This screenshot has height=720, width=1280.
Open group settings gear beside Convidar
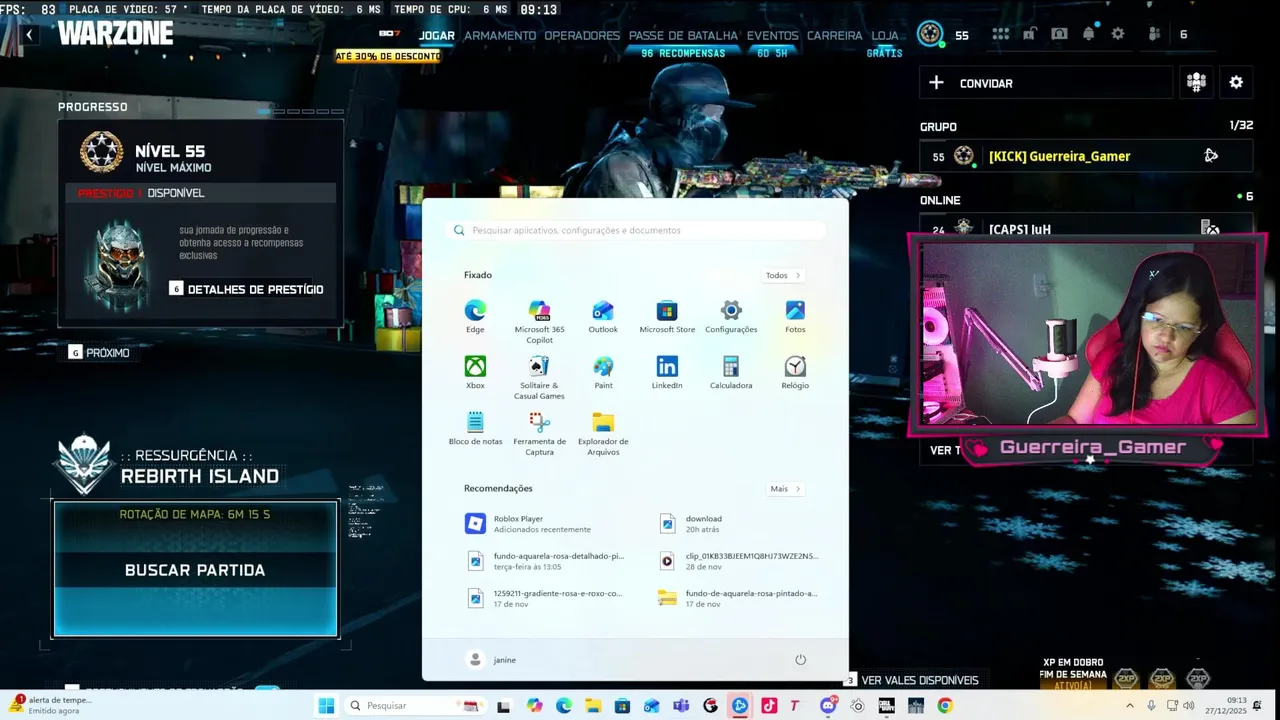click(x=1236, y=83)
